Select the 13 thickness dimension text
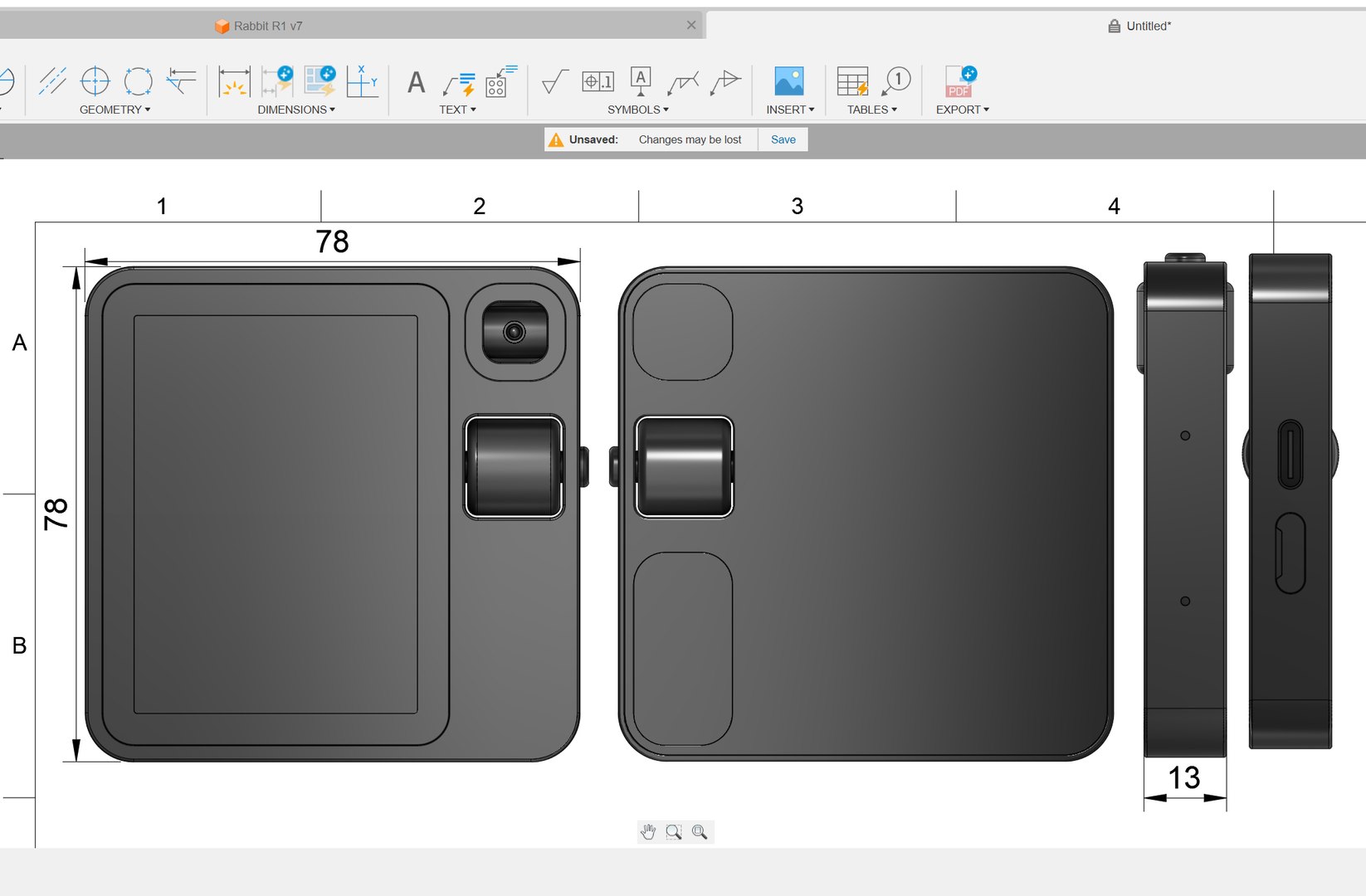The width and height of the screenshot is (1366, 896). pos(1184,777)
